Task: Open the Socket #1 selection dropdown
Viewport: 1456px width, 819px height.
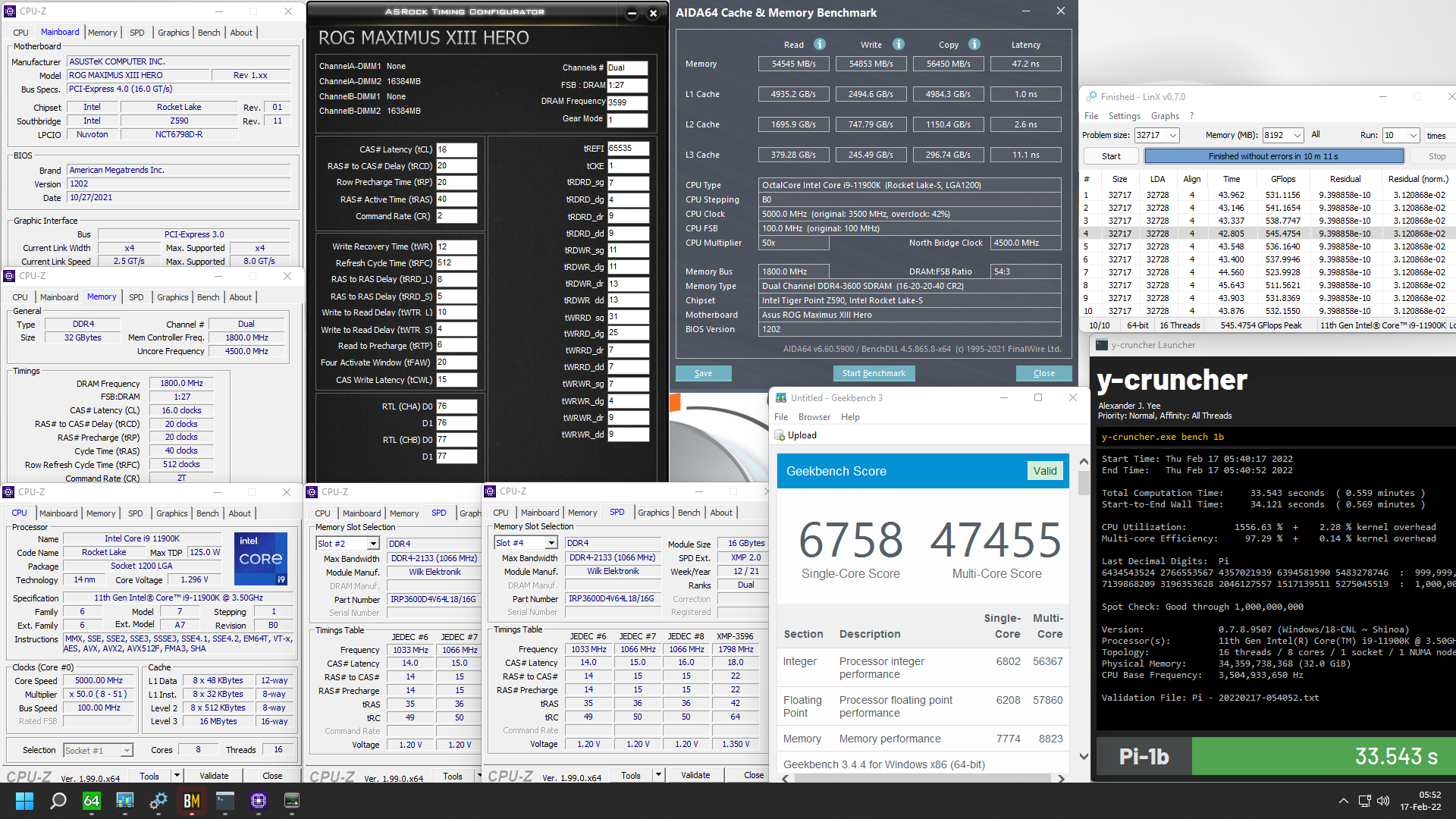Action: [x=127, y=751]
